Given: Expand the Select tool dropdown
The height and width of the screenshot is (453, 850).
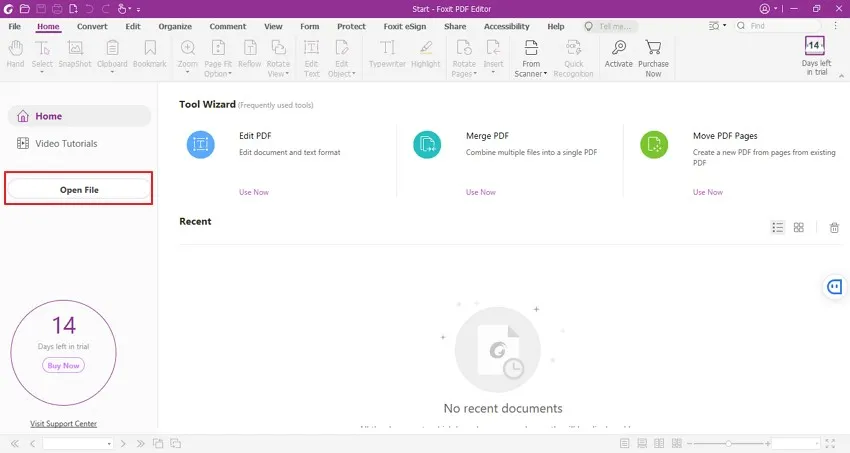Looking at the screenshot, I should 42,72.
